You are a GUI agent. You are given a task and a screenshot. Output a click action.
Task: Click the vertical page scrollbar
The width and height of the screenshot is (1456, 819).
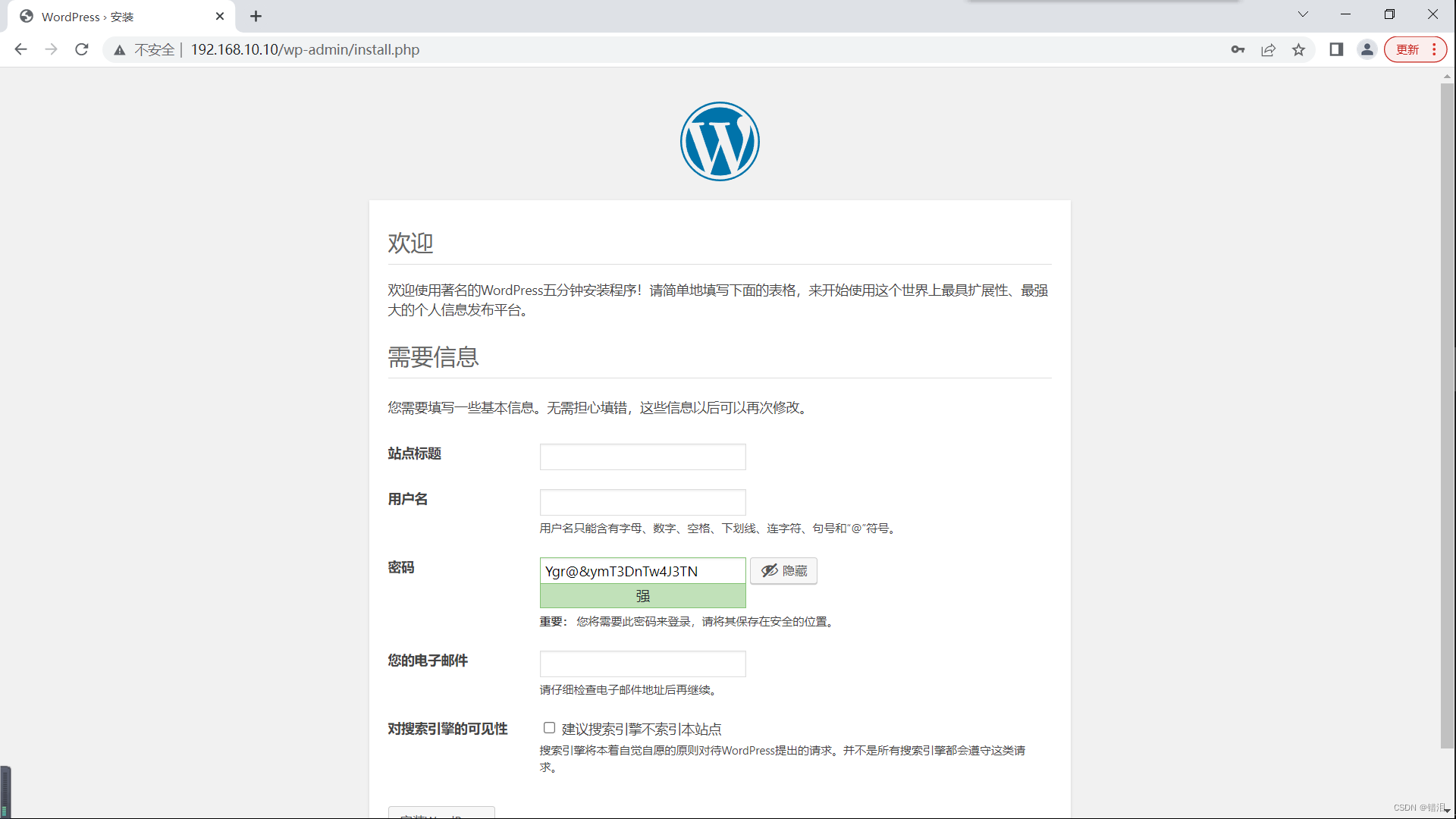coord(1447,416)
